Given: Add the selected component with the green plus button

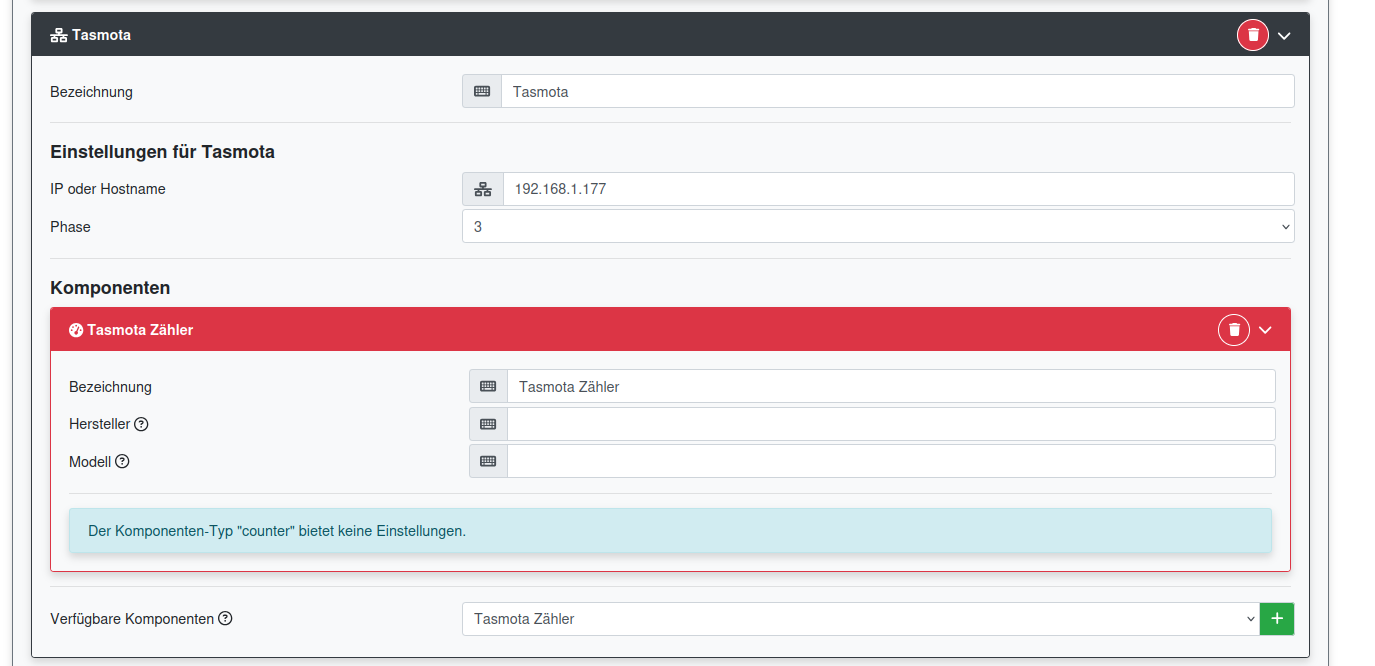Looking at the screenshot, I should [x=1276, y=618].
